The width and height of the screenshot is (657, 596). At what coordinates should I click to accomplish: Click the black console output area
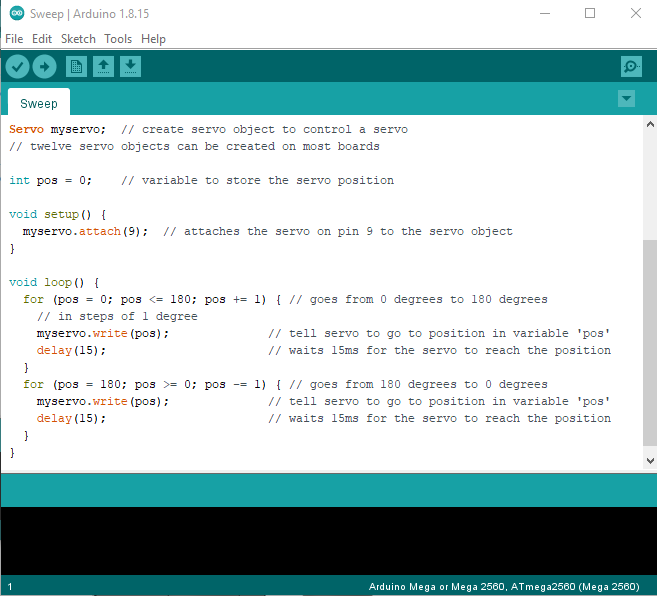click(x=328, y=541)
